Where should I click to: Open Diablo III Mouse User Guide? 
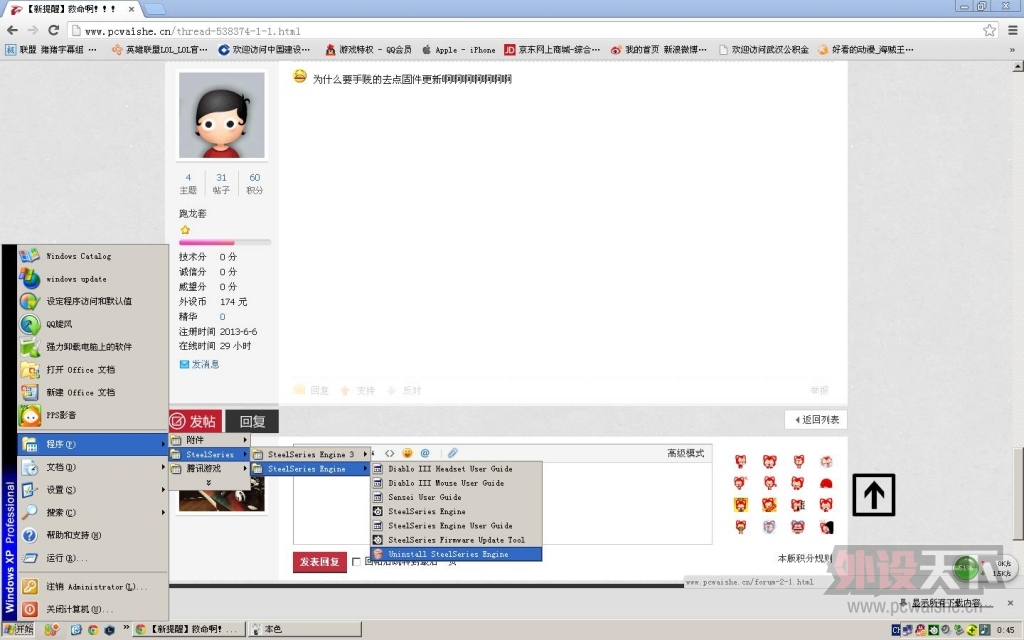pyautogui.click(x=456, y=483)
